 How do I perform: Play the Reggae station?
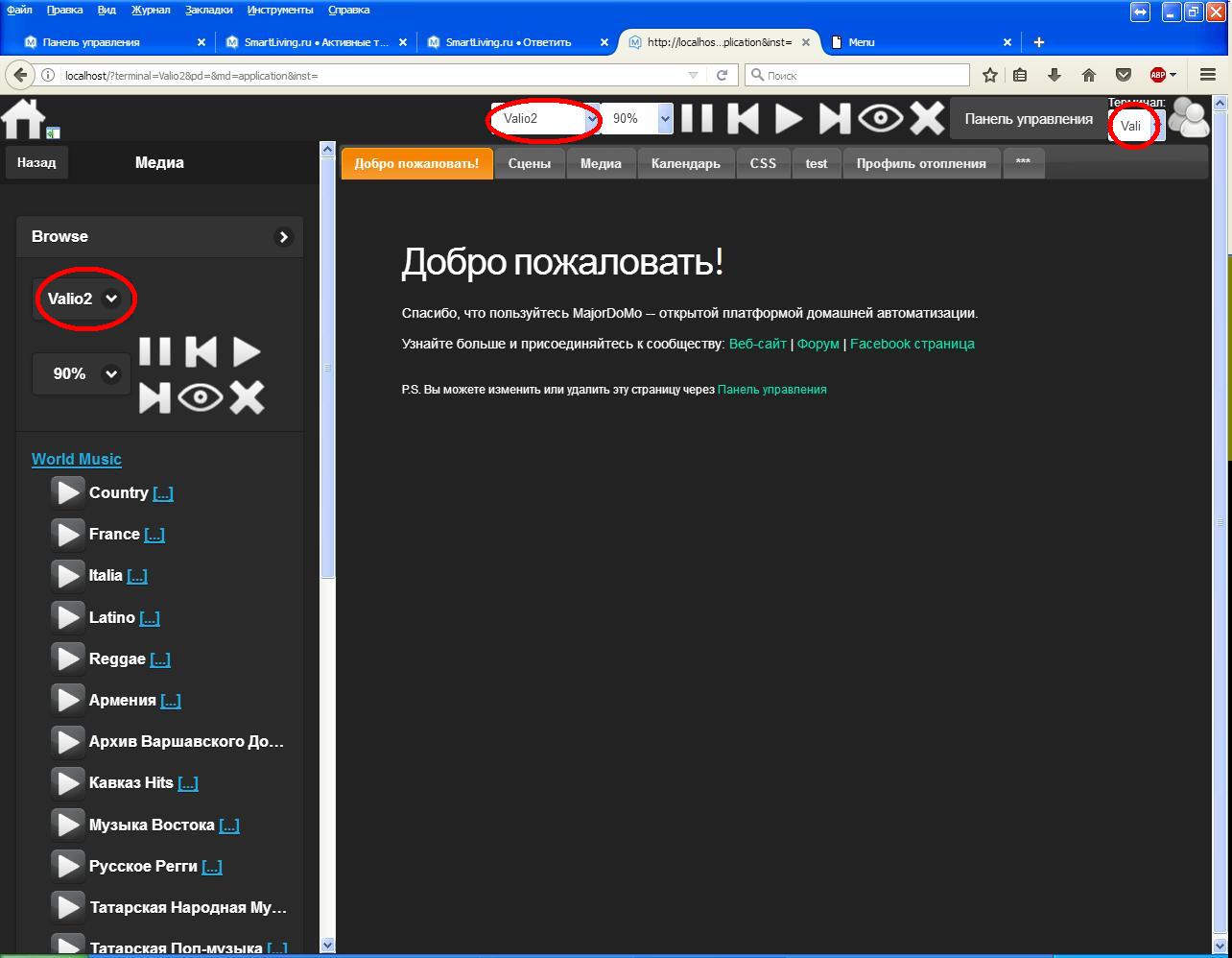point(68,659)
